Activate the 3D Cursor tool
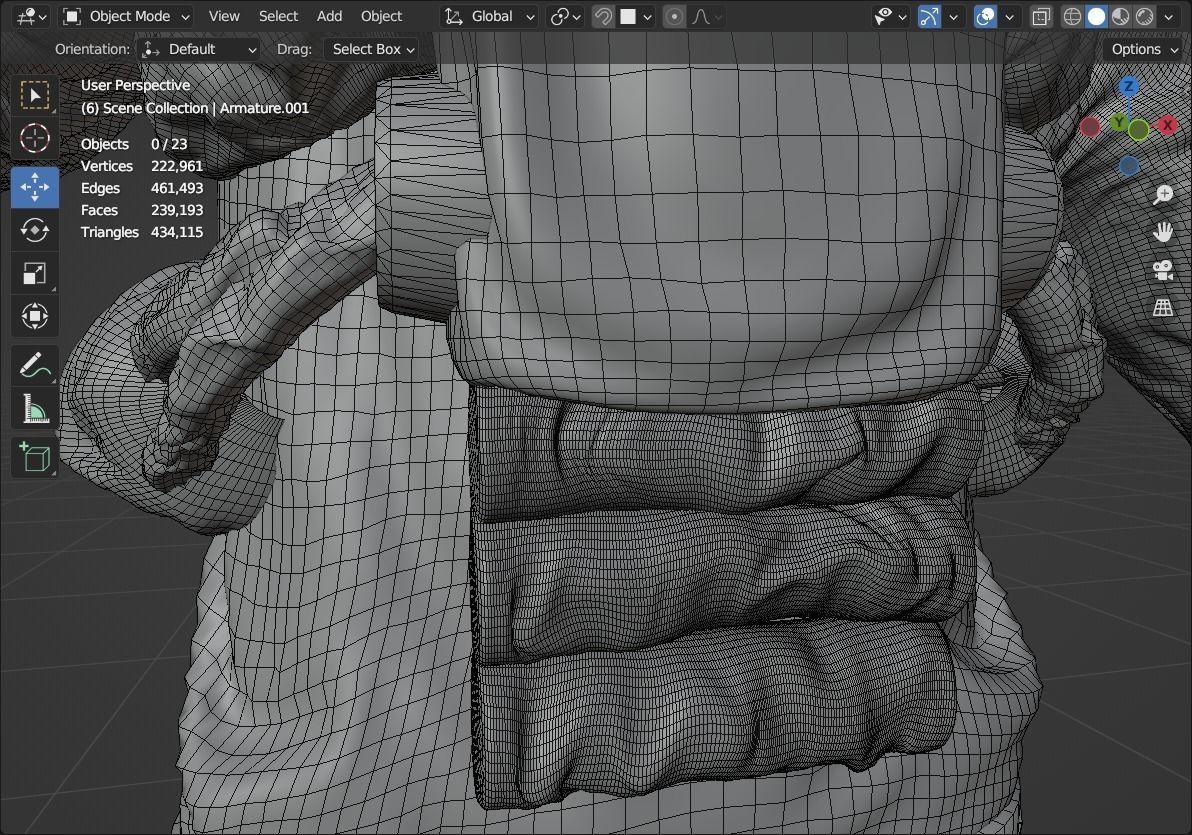Viewport: 1192px width, 835px height. [x=34, y=139]
